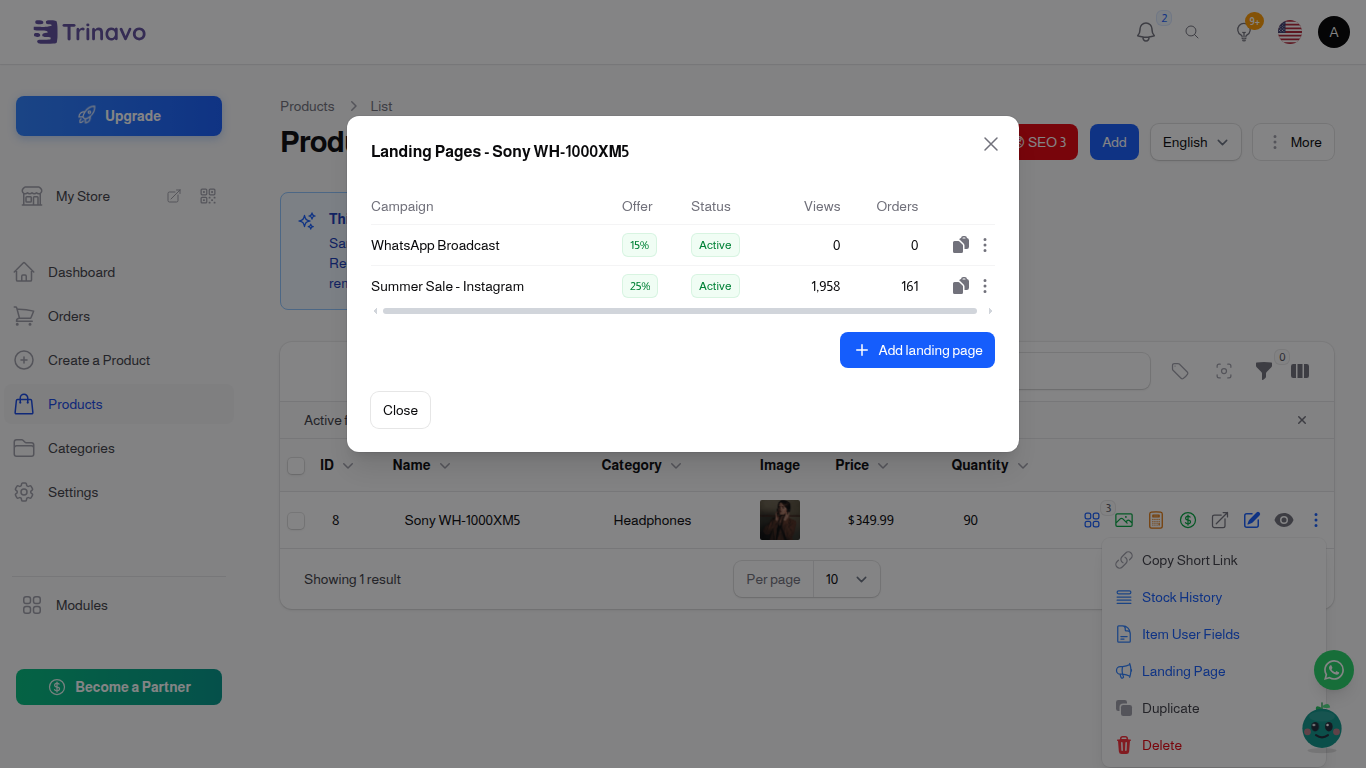Toggle the select-all checkbox in table header

click(x=296, y=465)
